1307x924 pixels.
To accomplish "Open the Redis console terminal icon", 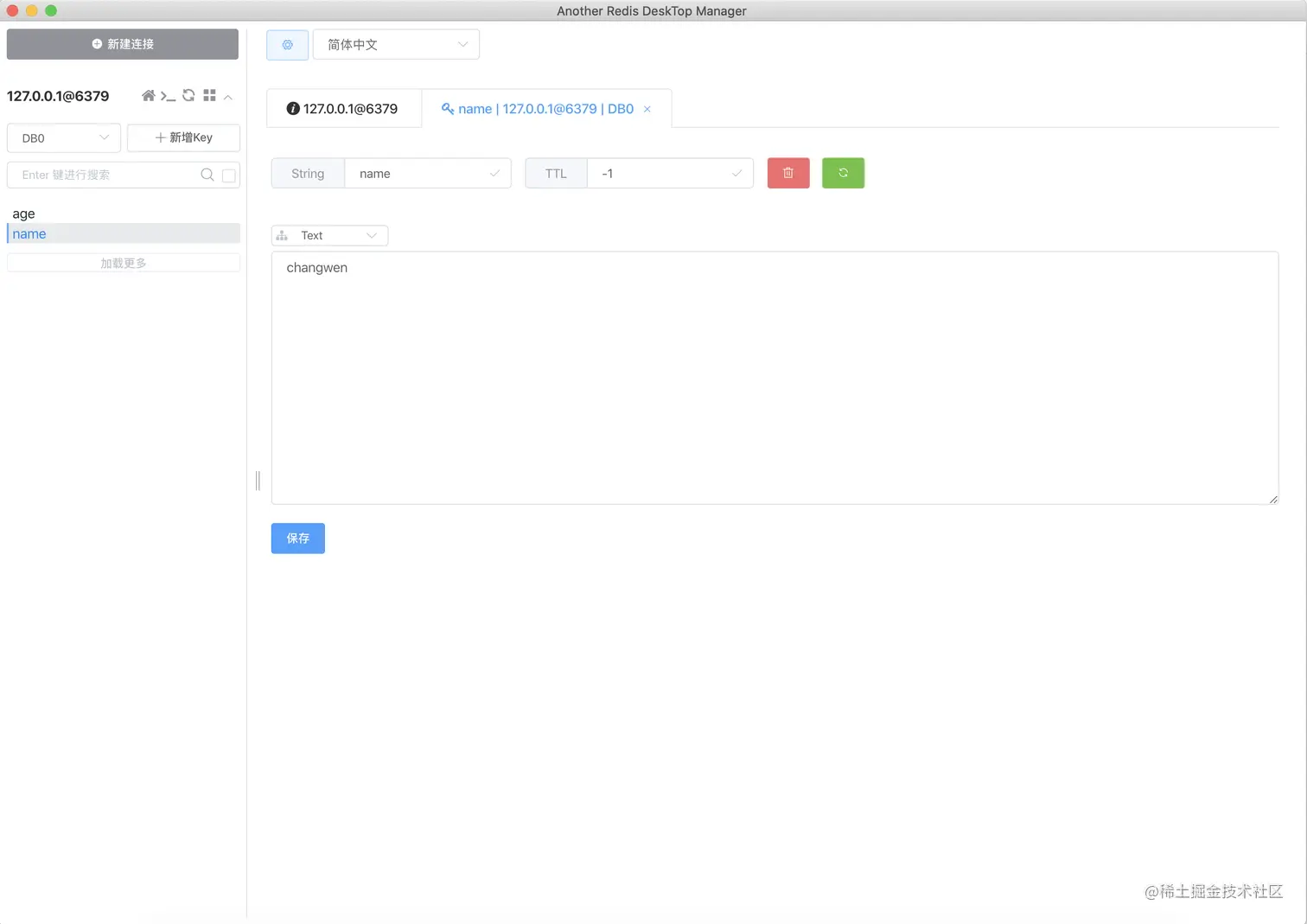I will click(x=168, y=96).
